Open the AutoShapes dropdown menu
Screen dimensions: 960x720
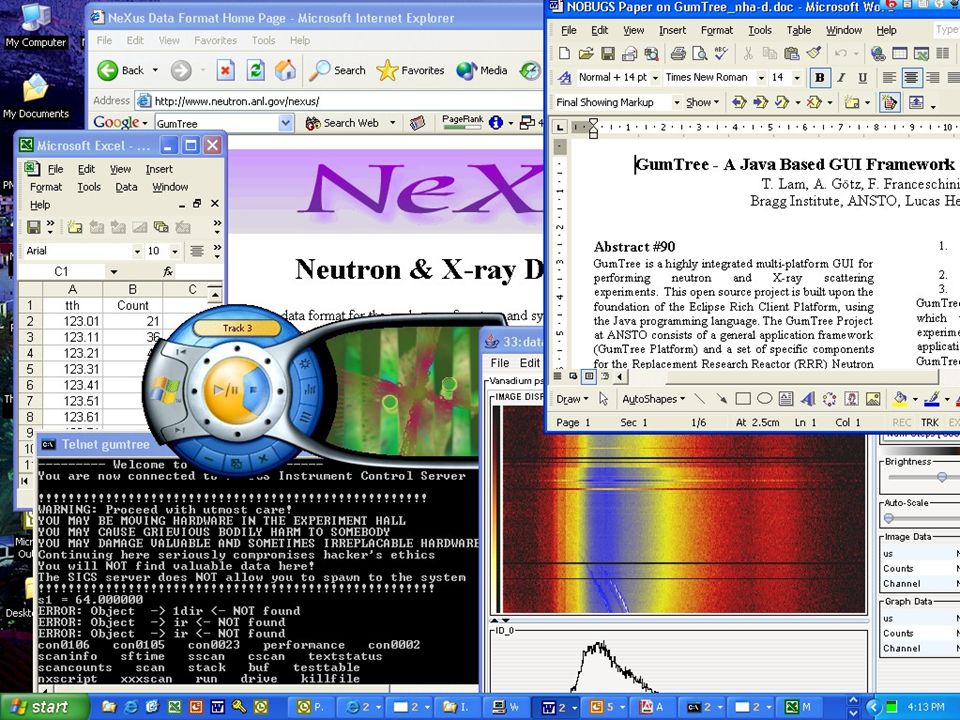point(653,399)
